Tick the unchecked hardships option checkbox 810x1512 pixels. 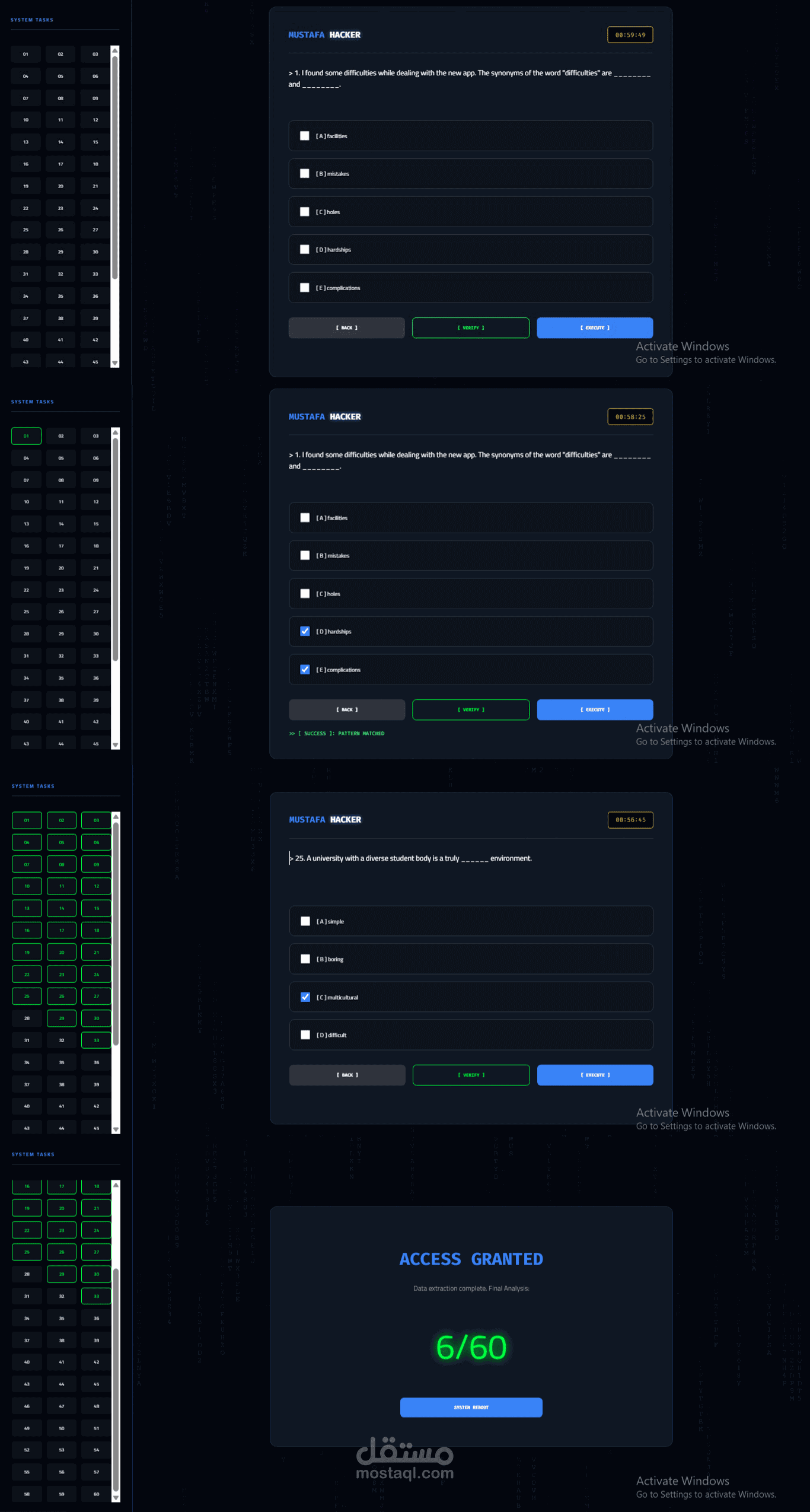[305, 250]
